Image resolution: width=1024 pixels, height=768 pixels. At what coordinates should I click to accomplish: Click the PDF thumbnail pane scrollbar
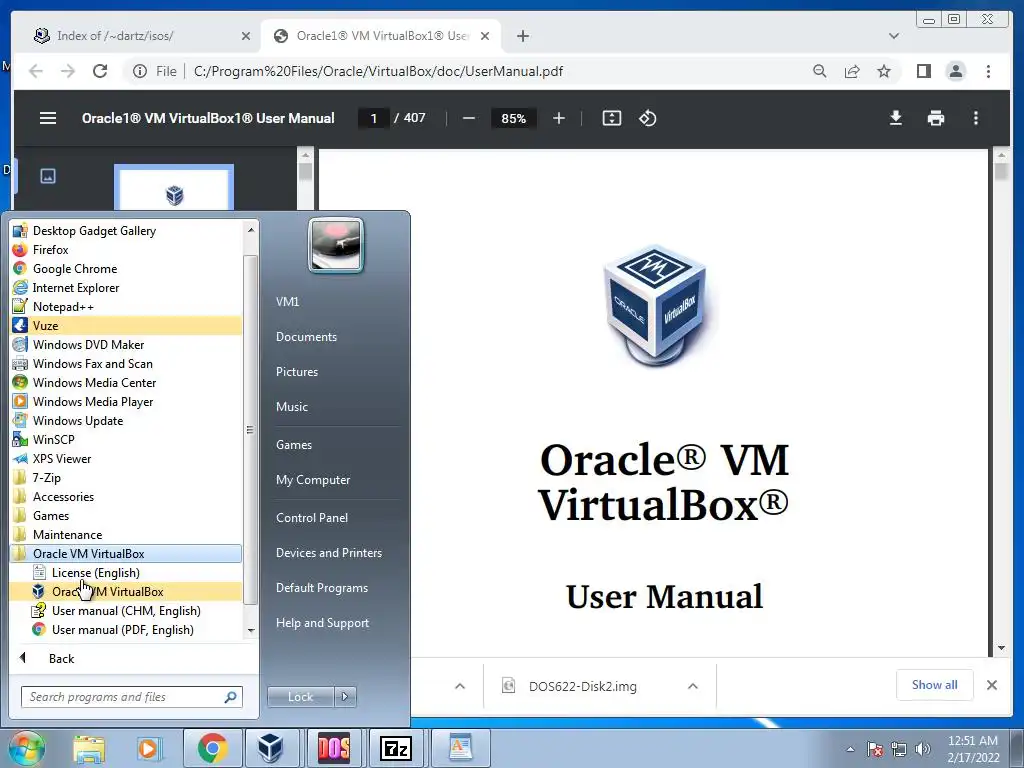(x=305, y=172)
